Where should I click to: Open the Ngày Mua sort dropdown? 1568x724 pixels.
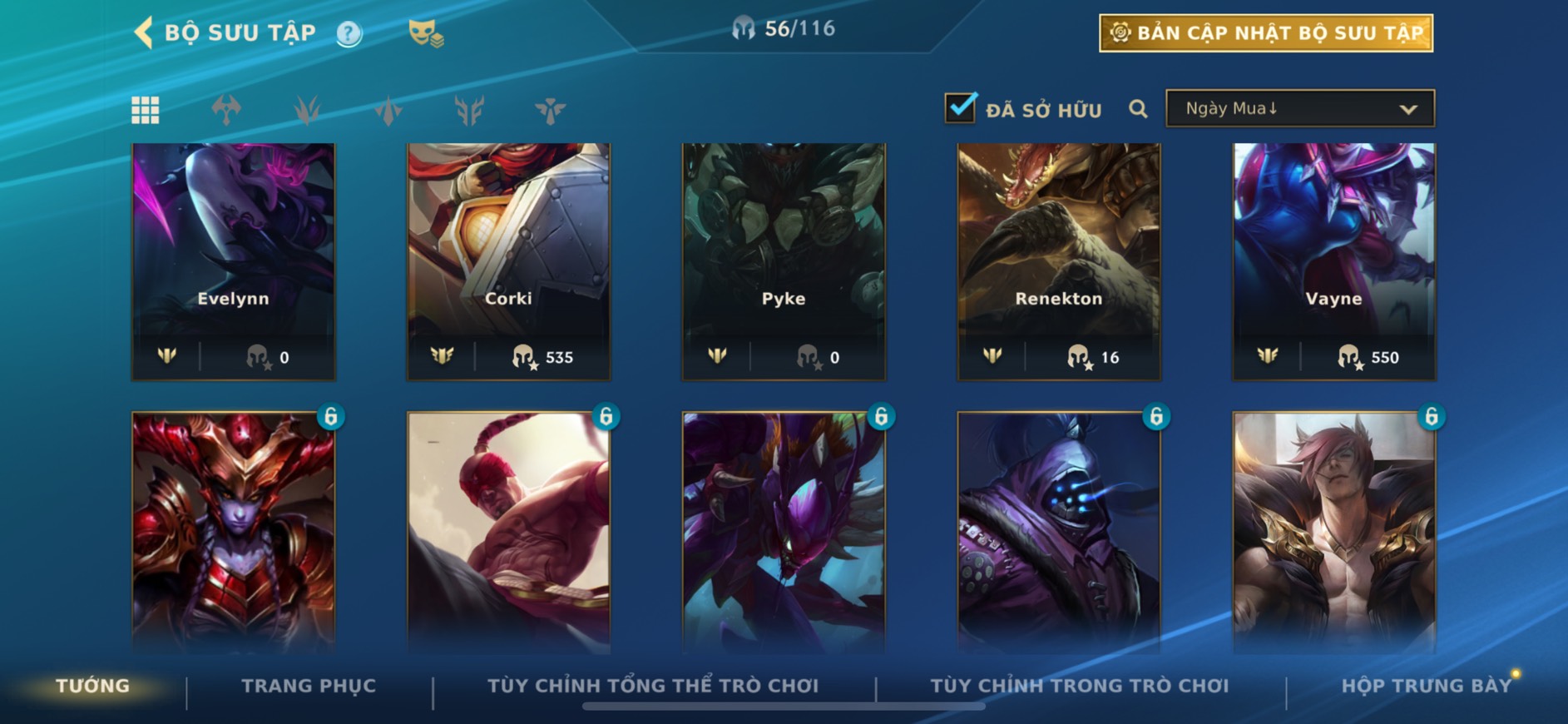point(1300,108)
